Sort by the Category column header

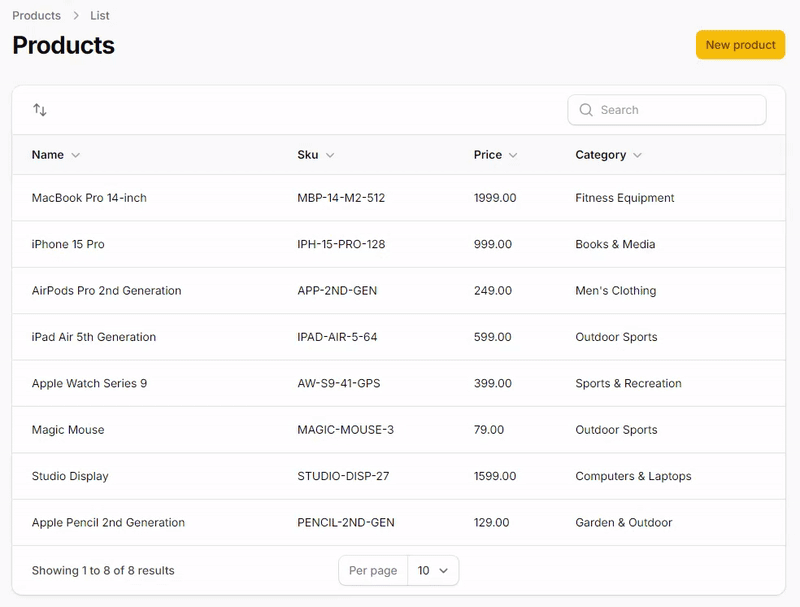608,155
